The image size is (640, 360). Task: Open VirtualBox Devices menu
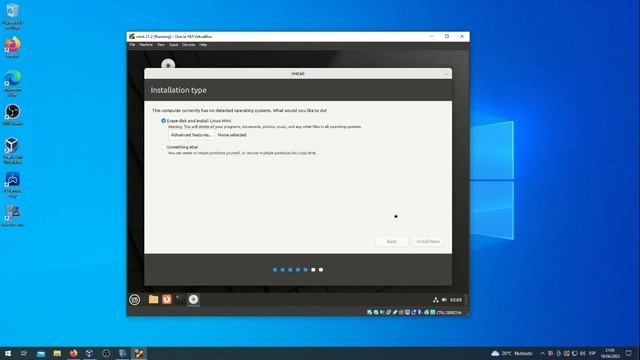(189, 45)
